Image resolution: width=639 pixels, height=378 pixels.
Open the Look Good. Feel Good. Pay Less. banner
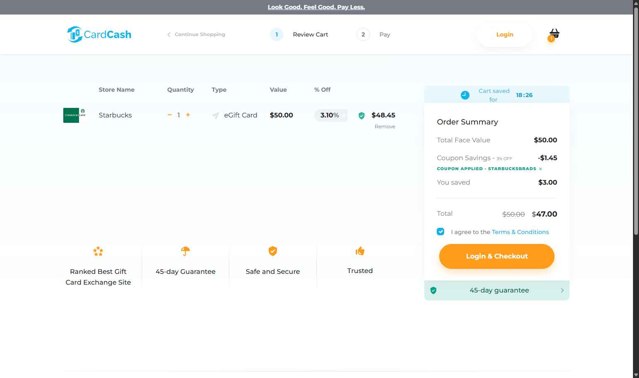click(x=316, y=7)
